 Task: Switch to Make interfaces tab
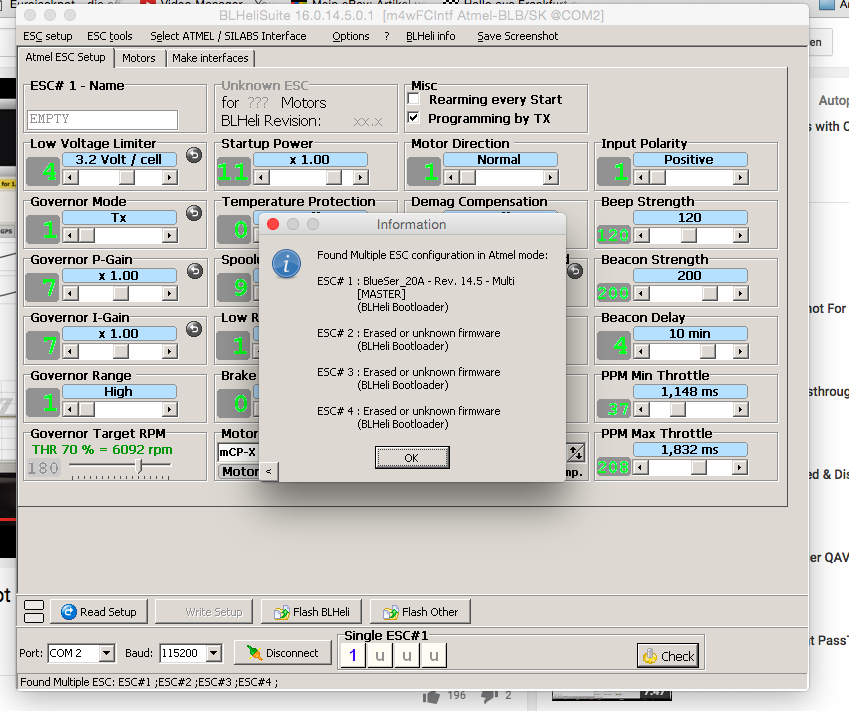210,58
